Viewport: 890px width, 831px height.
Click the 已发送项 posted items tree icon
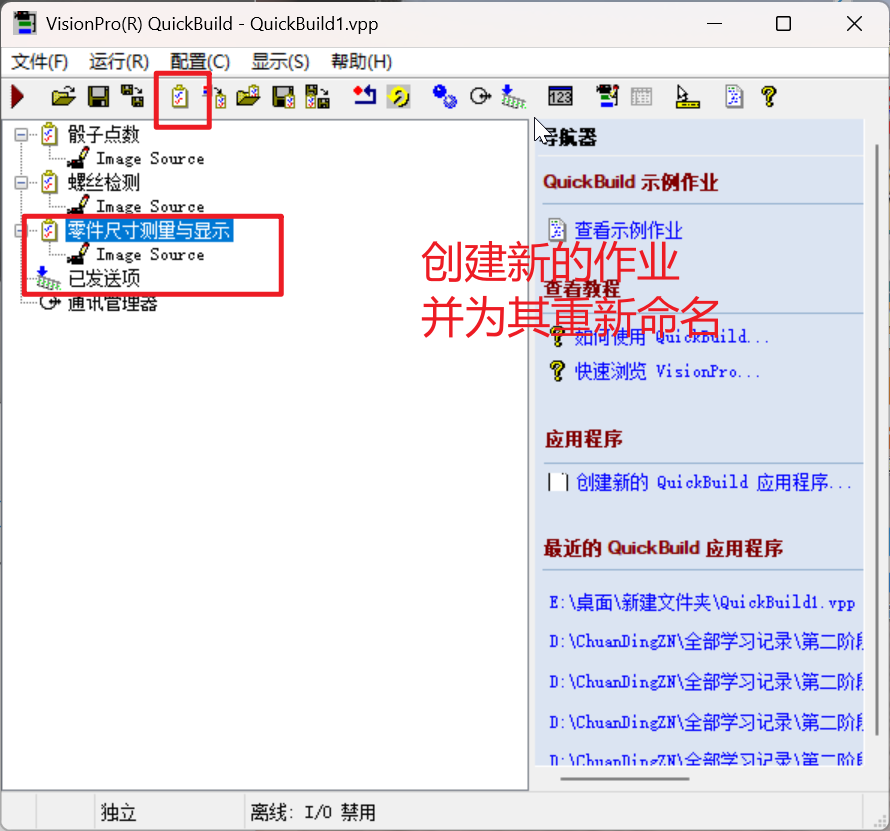pyautogui.click(x=47, y=278)
